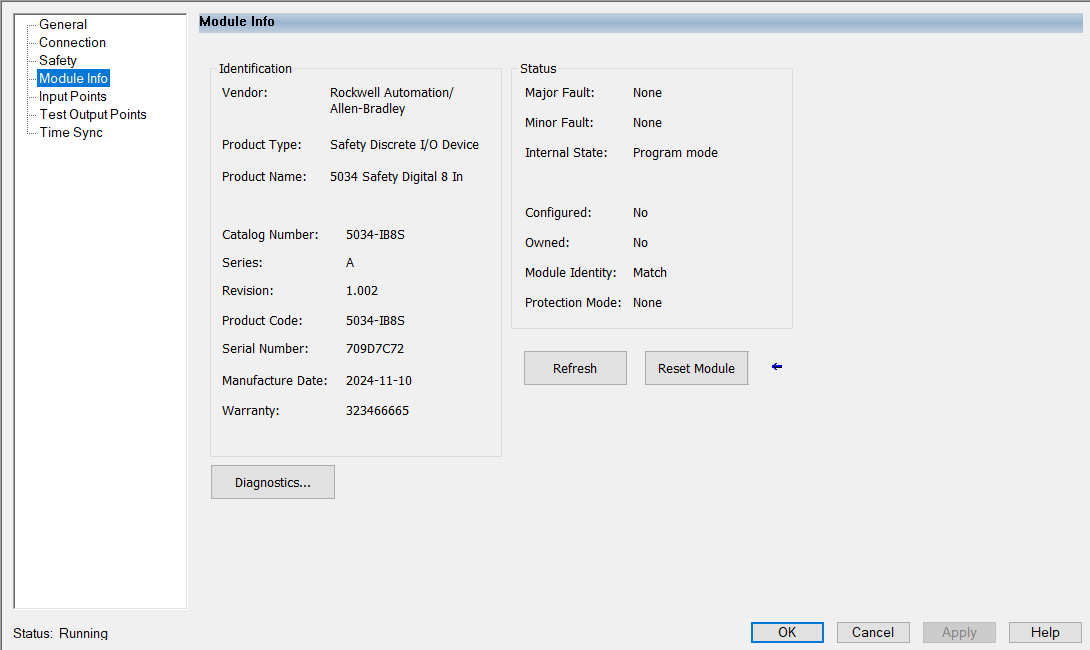Click product name 5034 Safety Digital 8 In
Screen dimensions: 1090x650
(x=396, y=177)
